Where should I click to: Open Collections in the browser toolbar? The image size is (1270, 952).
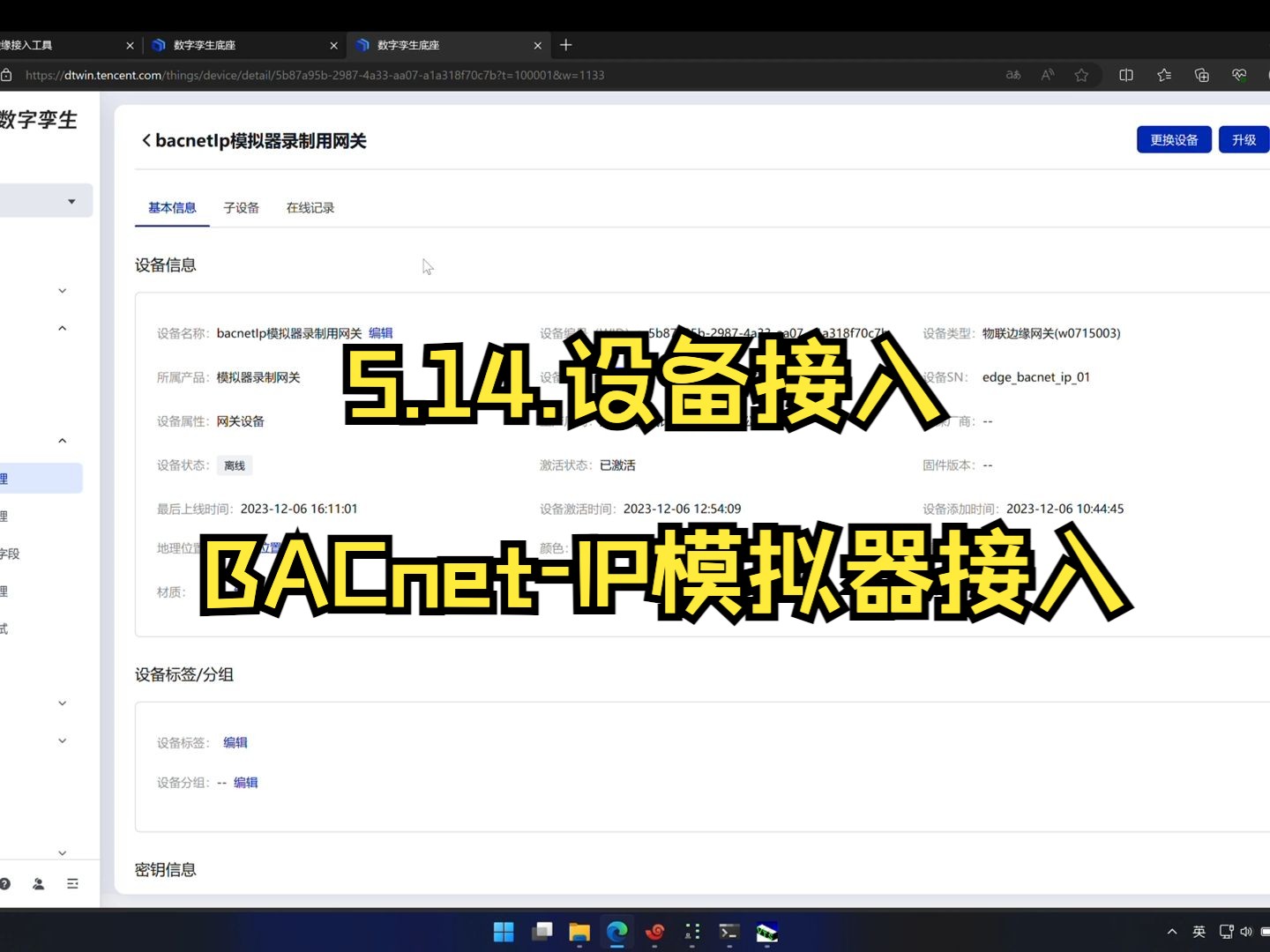coord(1164,75)
